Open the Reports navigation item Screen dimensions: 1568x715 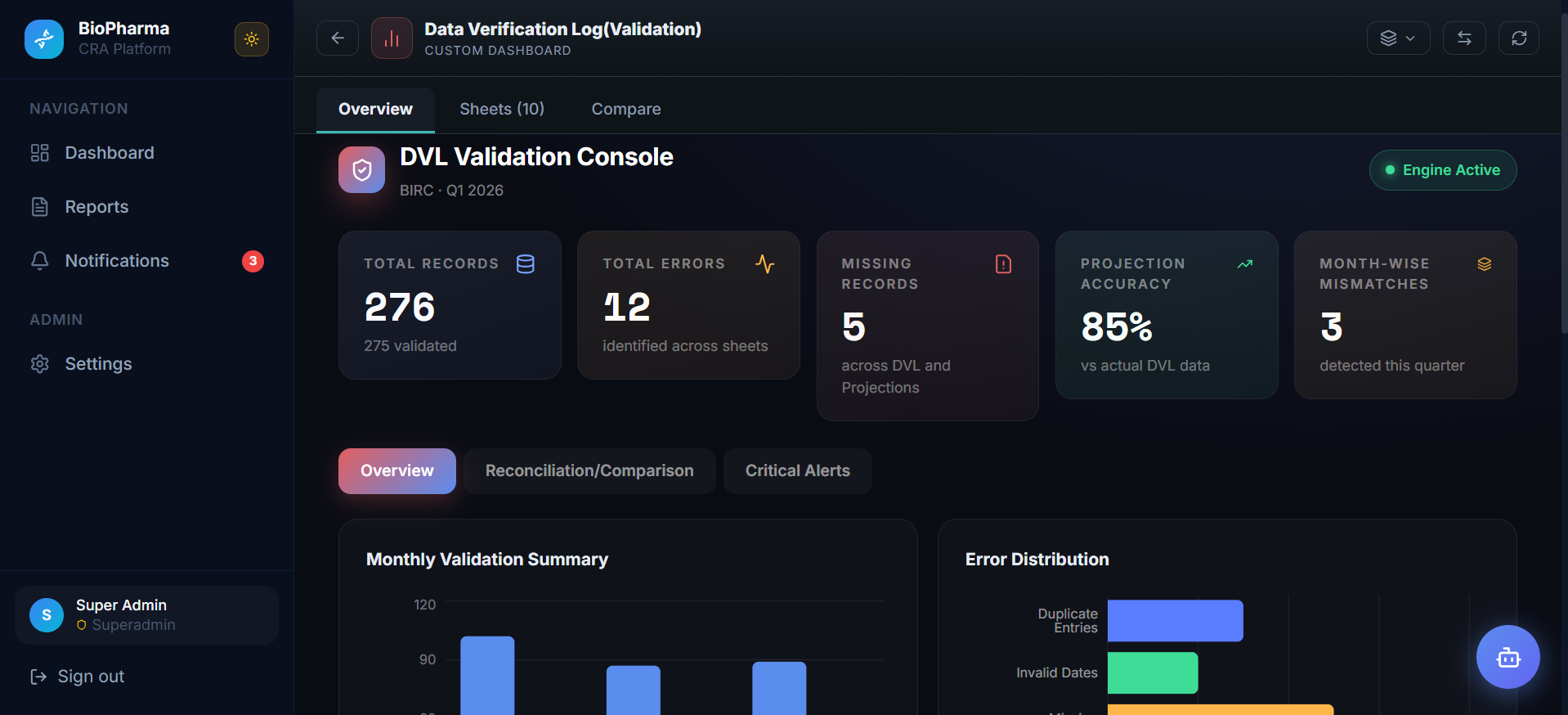[147, 207]
